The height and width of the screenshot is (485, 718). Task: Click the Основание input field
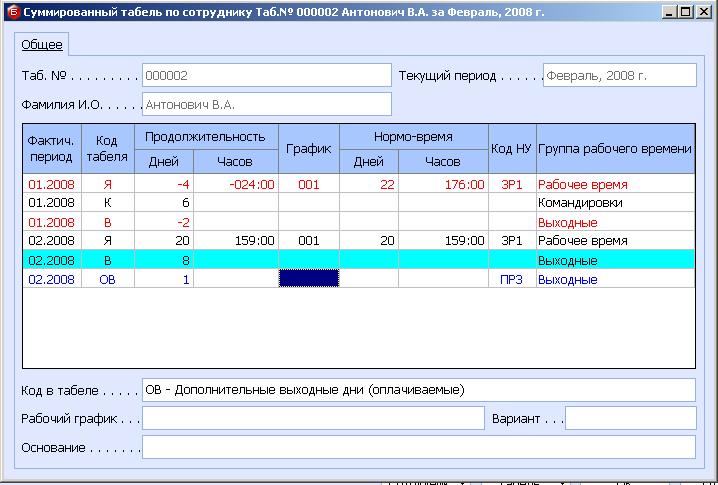(418, 447)
